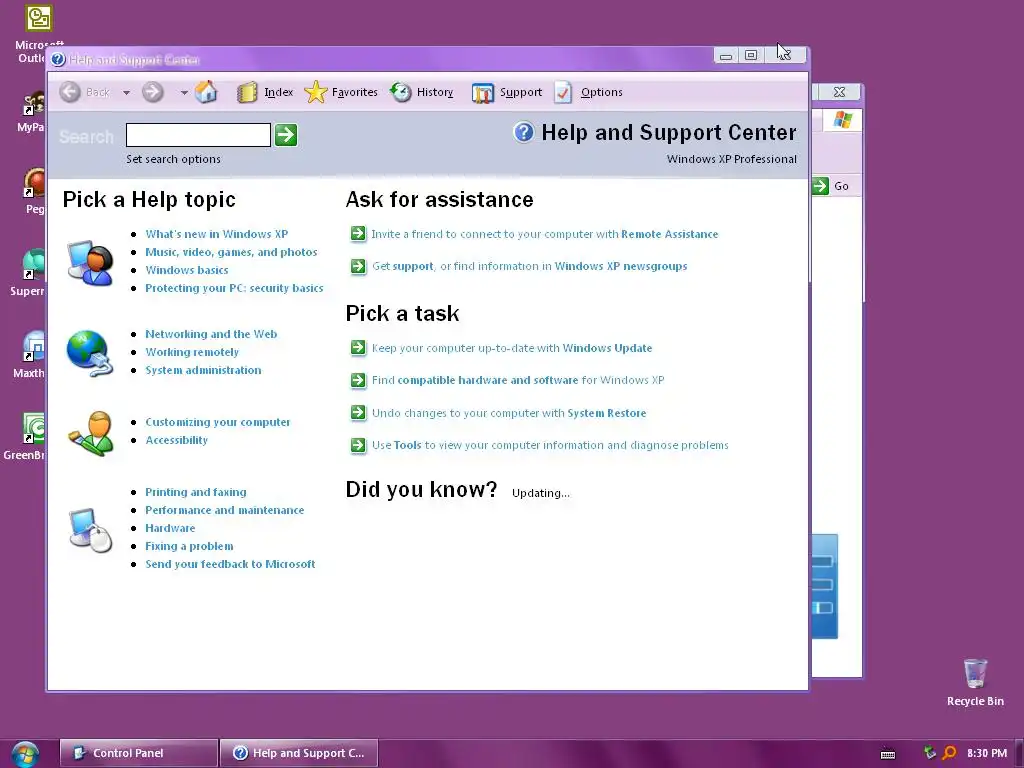
Task: Click green arrow beside Use Tools
Action: coord(358,445)
